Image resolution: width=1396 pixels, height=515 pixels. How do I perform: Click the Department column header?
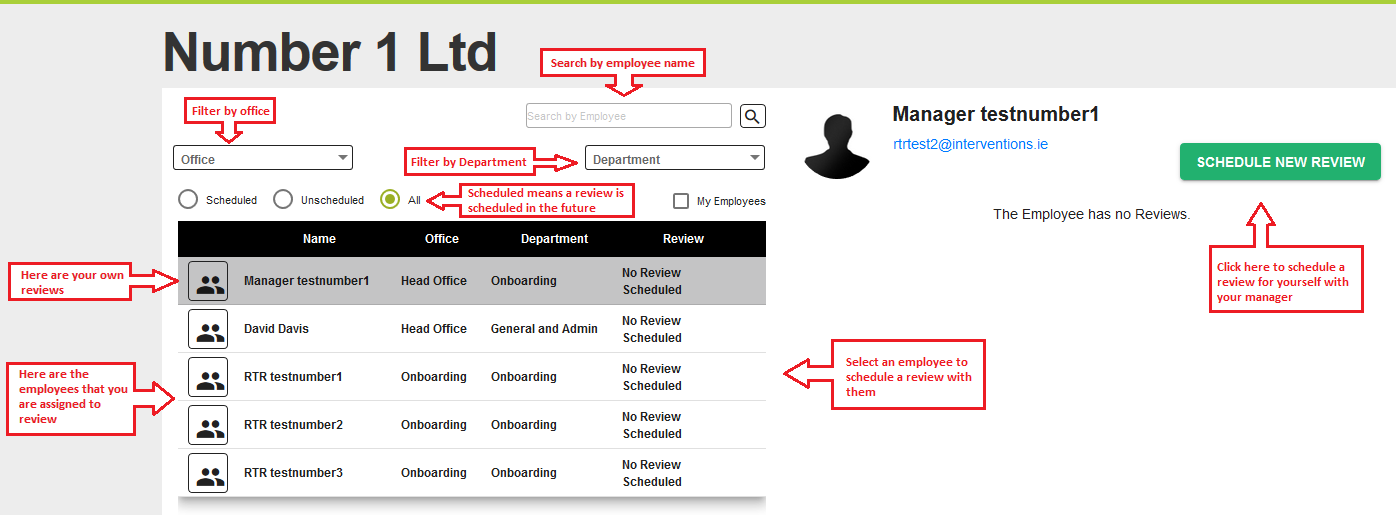[554, 239]
